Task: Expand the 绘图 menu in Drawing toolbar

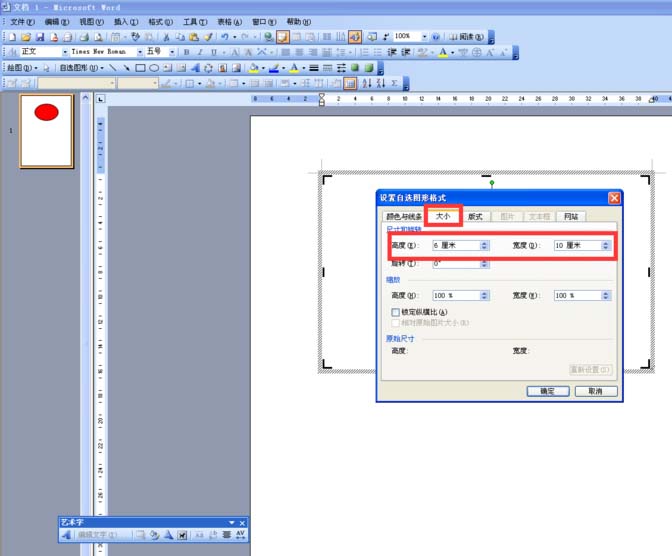Action: point(22,68)
